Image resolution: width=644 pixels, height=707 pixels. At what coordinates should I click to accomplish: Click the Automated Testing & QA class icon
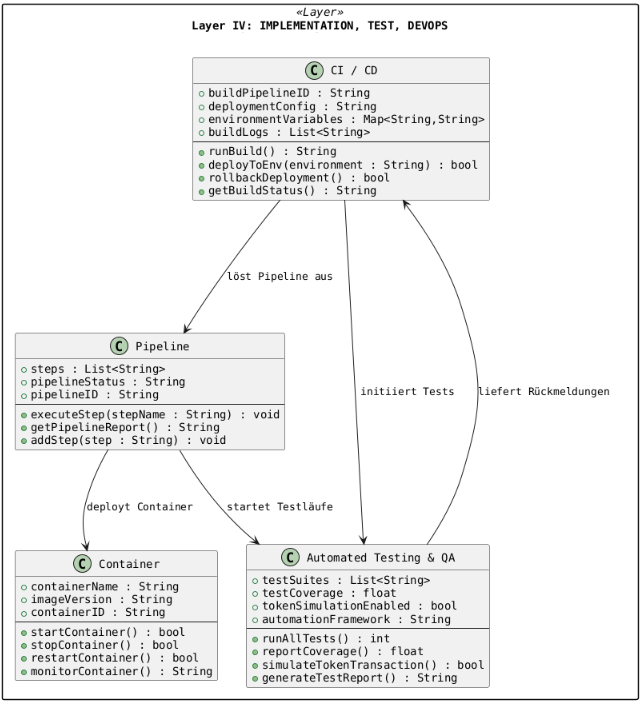(x=291, y=558)
